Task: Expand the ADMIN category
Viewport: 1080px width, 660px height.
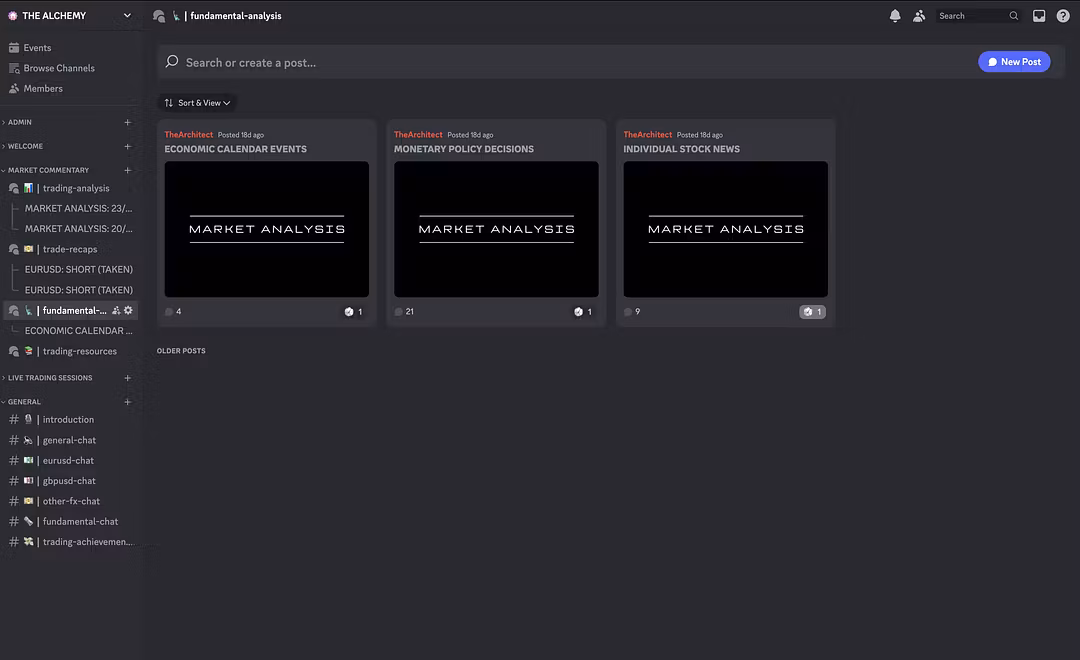Action: pos(20,122)
